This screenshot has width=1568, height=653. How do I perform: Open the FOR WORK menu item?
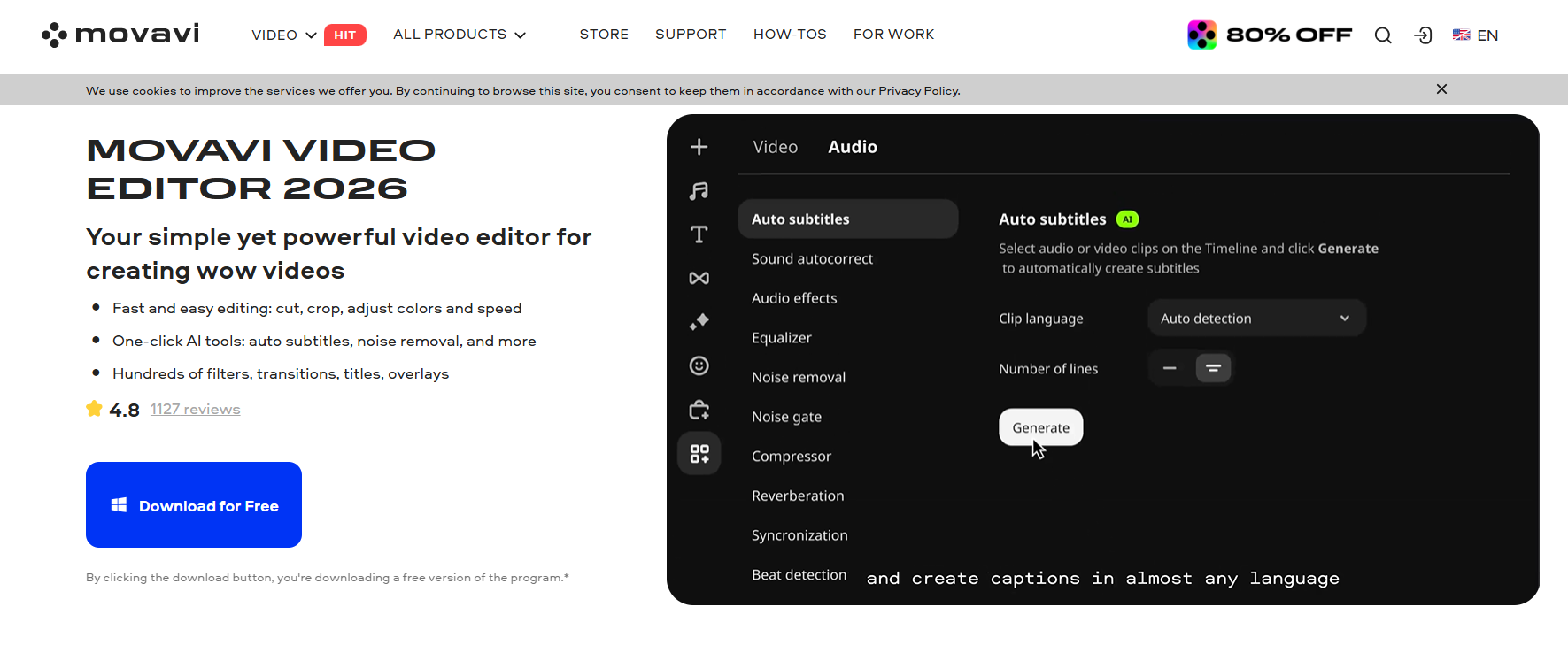point(893,35)
